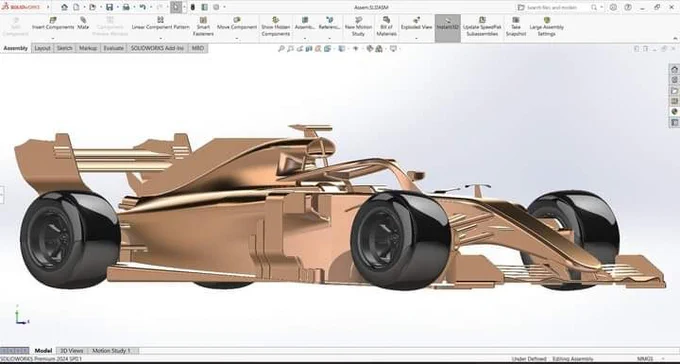Switch to the Layout tab
680x364 pixels.
(42, 48)
